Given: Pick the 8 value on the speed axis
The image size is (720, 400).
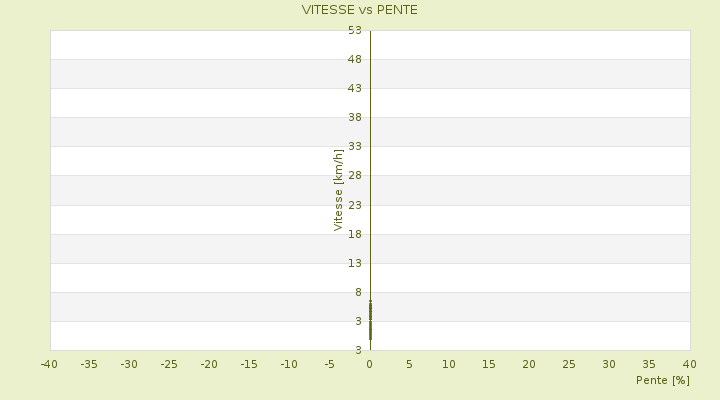Looking at the screenshot, I should coord(357,292).
